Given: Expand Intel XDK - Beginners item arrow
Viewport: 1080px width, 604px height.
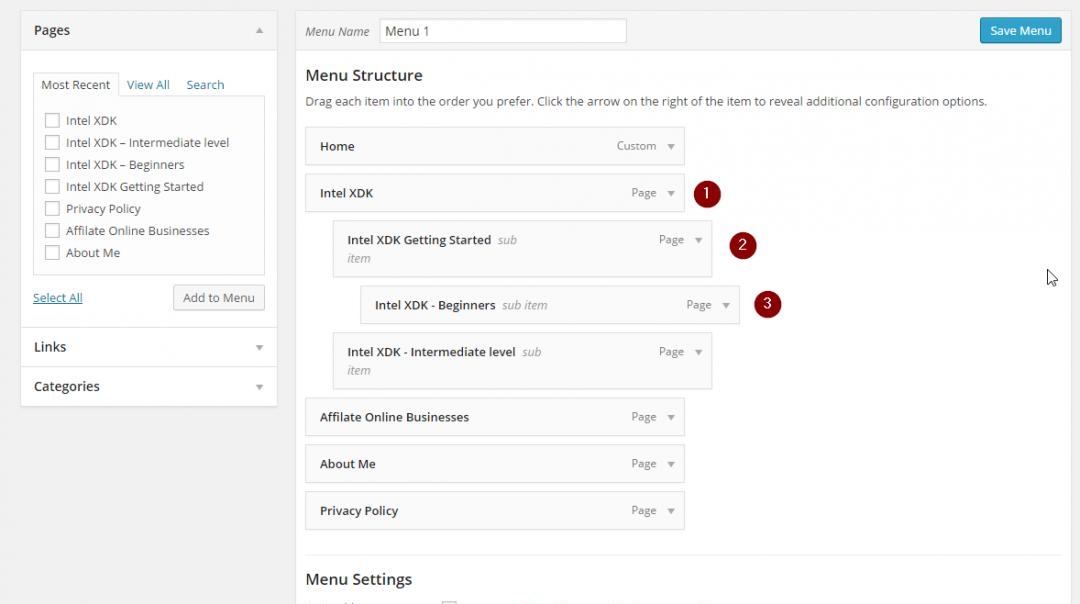Looking at the screenshot, I should pos(726,306).
